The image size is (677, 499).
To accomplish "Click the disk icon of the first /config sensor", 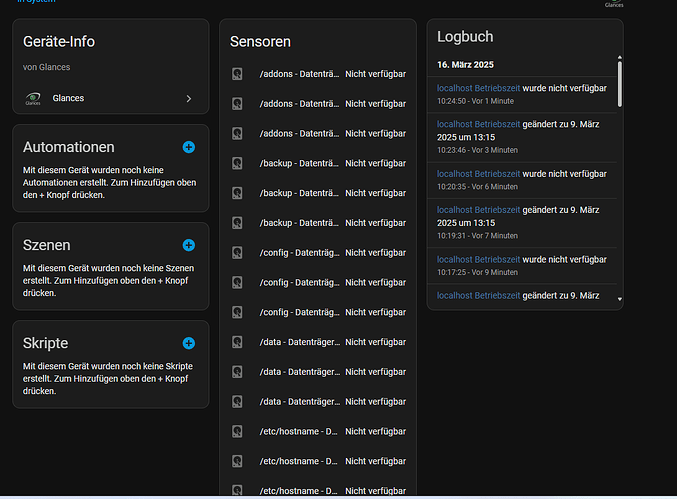I will tap(237, 253).
